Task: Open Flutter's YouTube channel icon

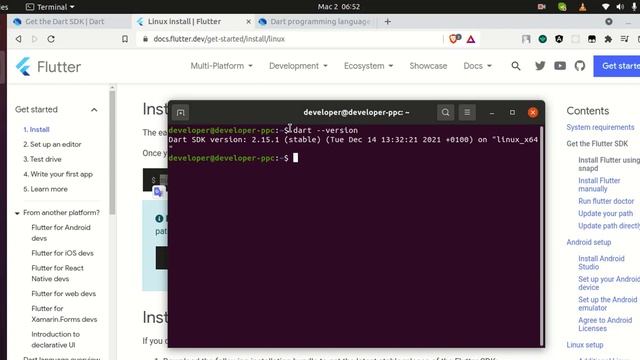Action: (560, 66)
